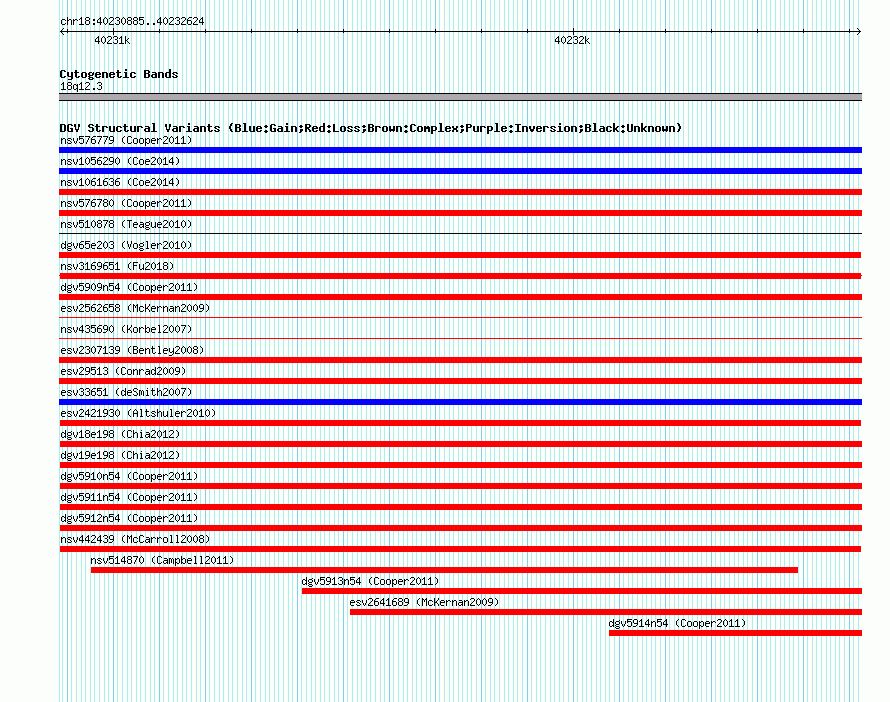This screenshot has width=890, height=702.
Task: Click the right scroll arrow on the ruler
Action: pyautogui.click(x=858, y=32)
